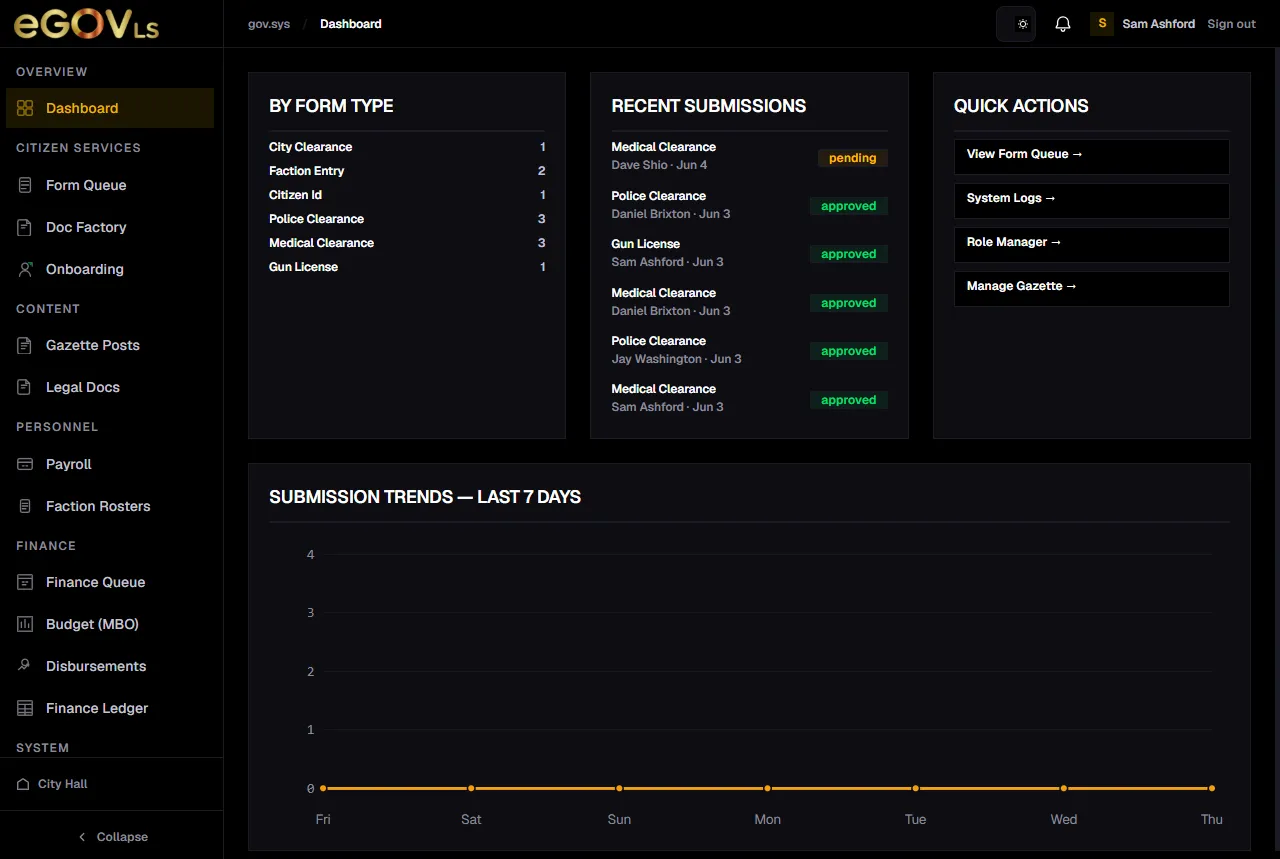This screenshot has height=859, width=1280.
Task: Select the Gun License submission by Sam Ashford
Action: [x=749, y=253]
